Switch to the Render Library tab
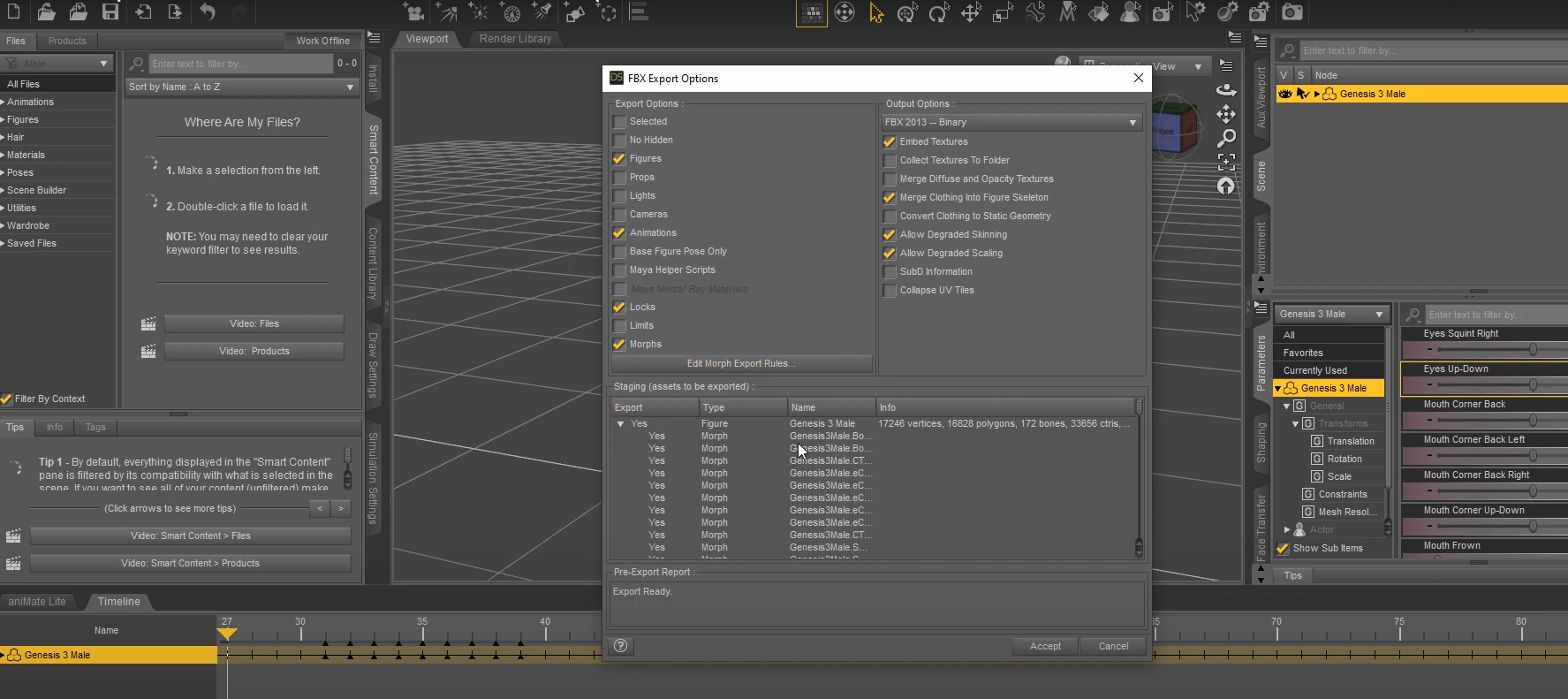Viewport: 1568px width, 699px height. pos(515,39)
